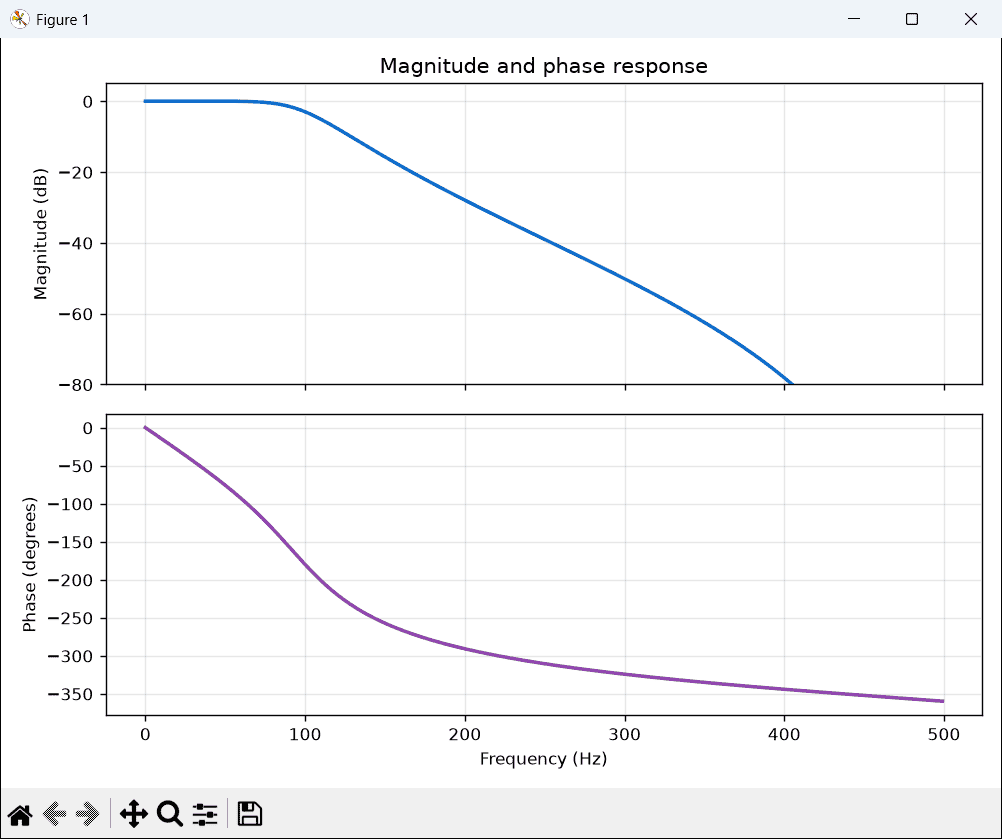Screen dimensions: 1002x839
Task: Reset the plot with the Home icon
Action: pyautogui.click(x=20, y=815)
